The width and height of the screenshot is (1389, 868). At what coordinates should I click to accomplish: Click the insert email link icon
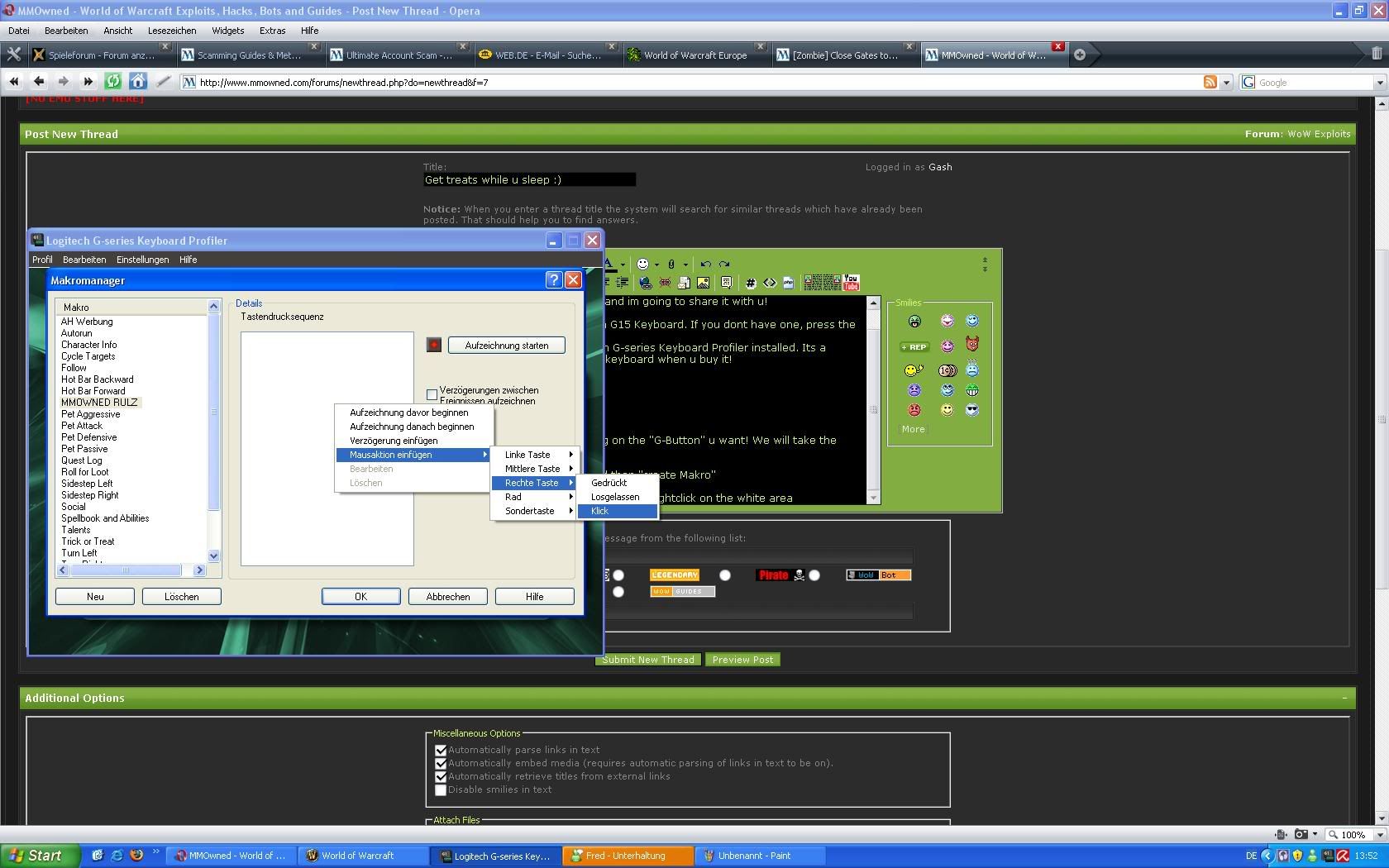click(x=685, y=283)
